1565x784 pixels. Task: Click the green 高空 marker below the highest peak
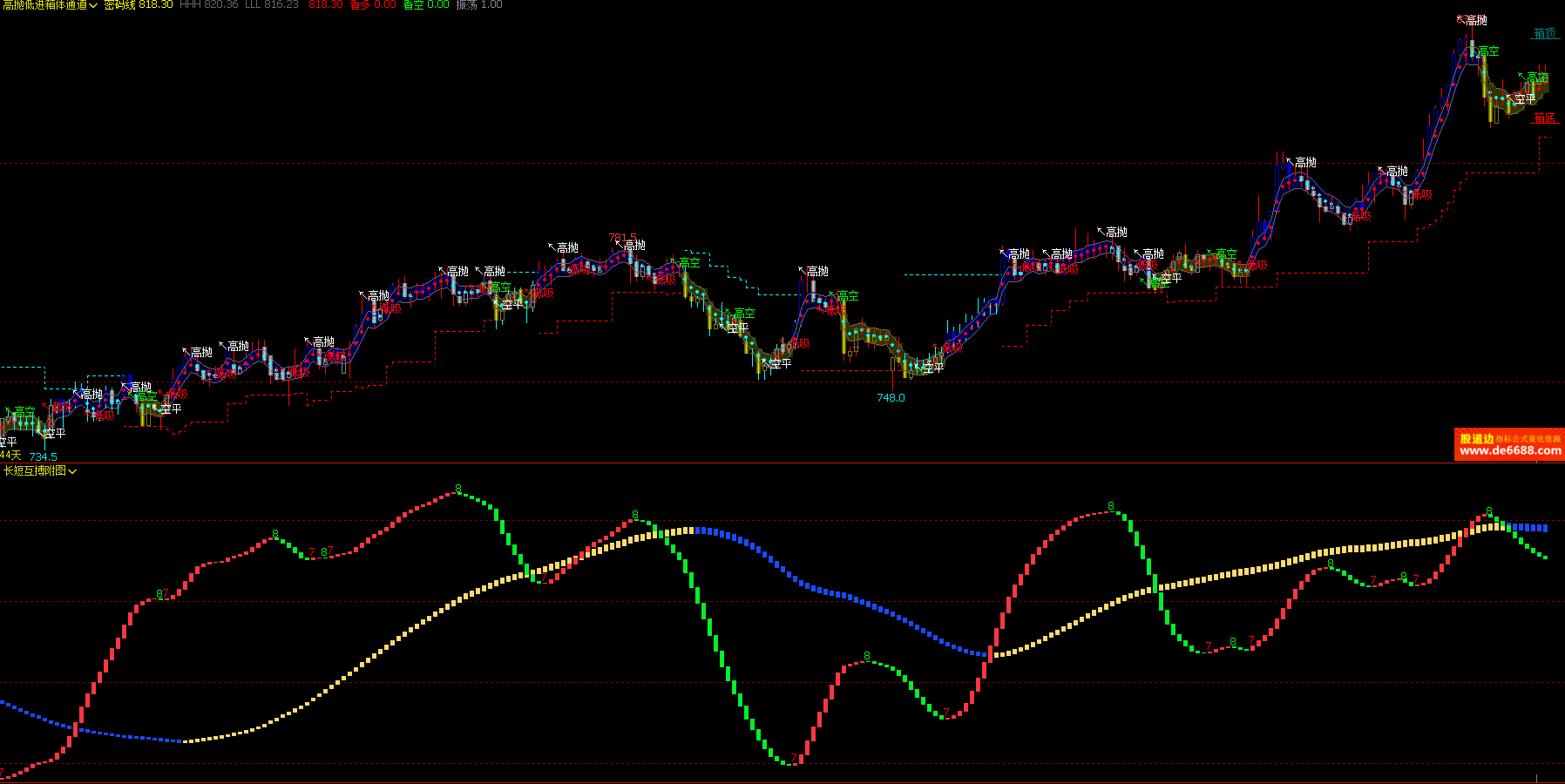tap(1488, 51)
